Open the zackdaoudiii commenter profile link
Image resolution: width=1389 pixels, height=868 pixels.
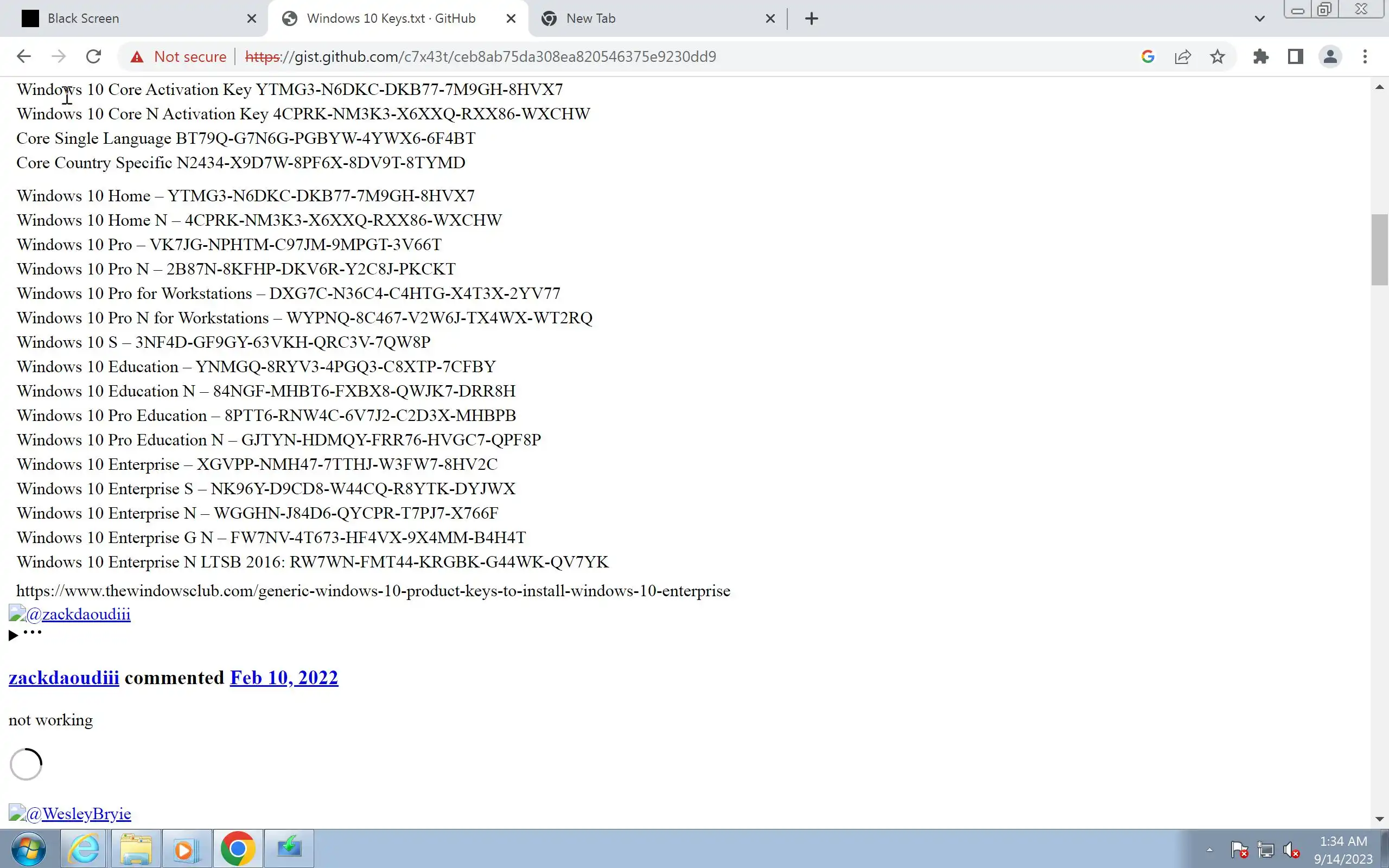pyautogui.click(x=63, y=678)
